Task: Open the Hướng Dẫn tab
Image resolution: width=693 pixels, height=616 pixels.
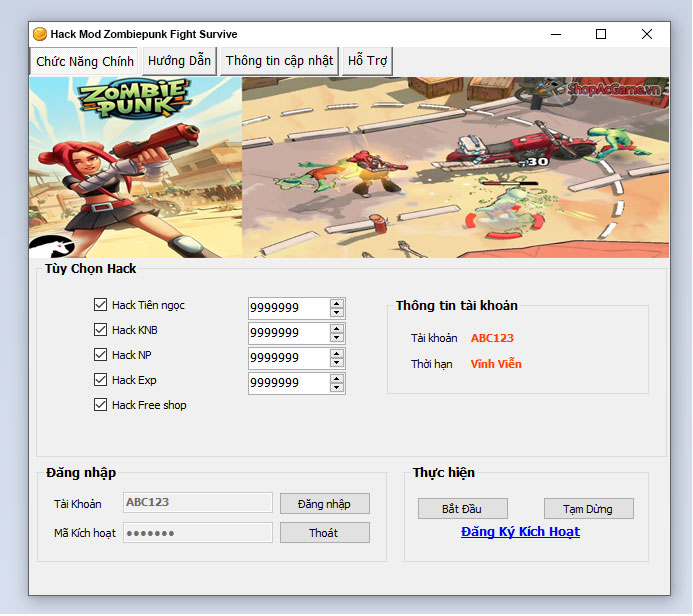Action: [x=179, y=61]
